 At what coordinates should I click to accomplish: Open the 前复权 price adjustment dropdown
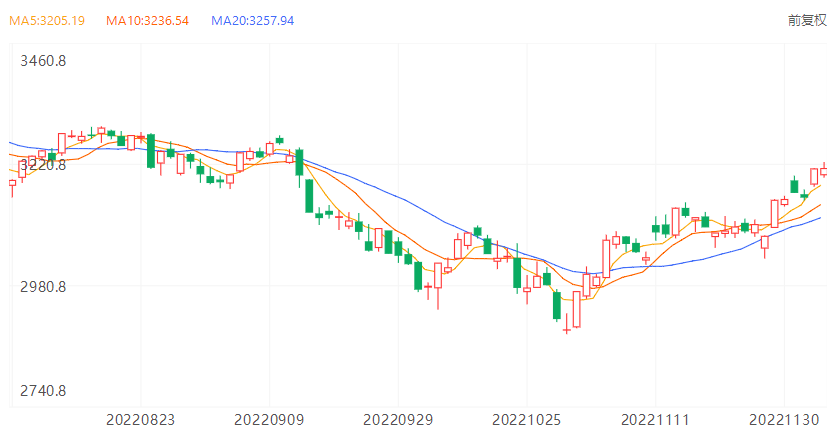(x=807, y=20)
